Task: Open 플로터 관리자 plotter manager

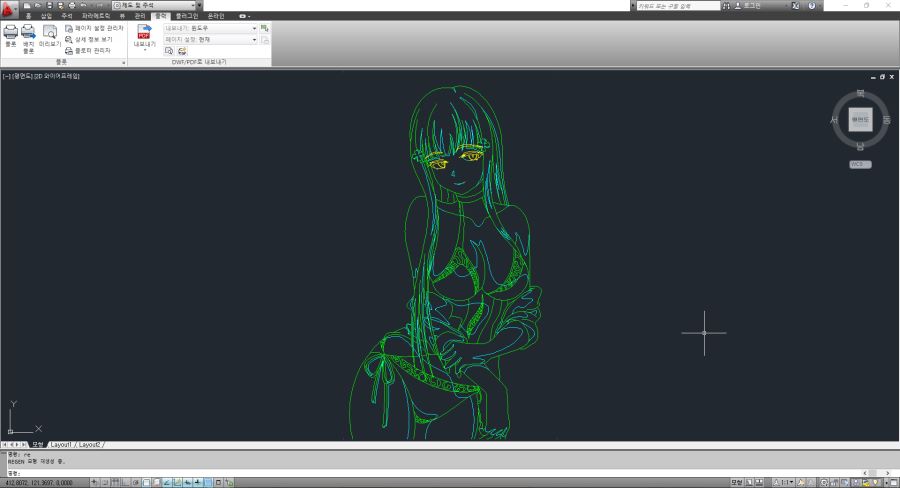Action: tap(88, 51)
